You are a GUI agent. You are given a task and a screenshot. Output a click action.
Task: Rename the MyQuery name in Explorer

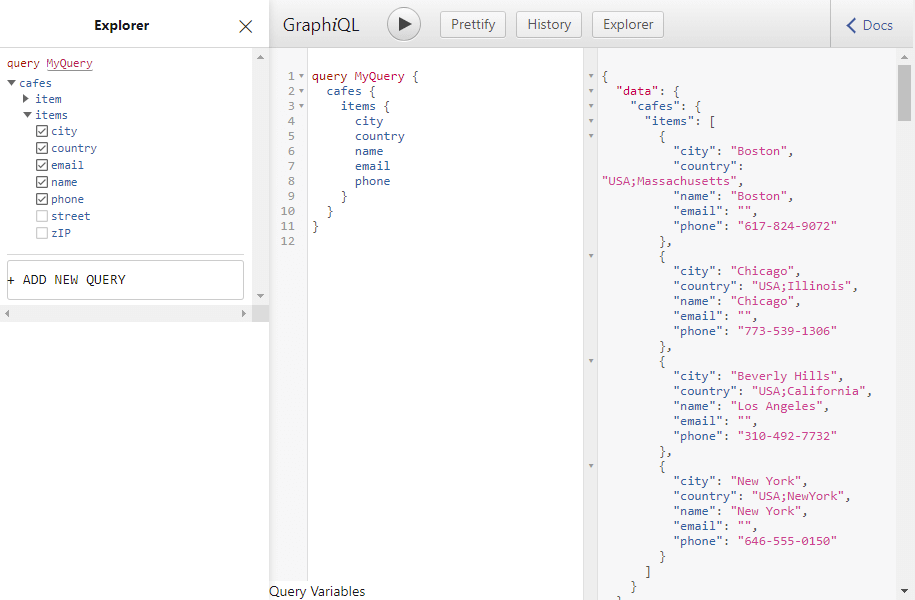[69, 63]
